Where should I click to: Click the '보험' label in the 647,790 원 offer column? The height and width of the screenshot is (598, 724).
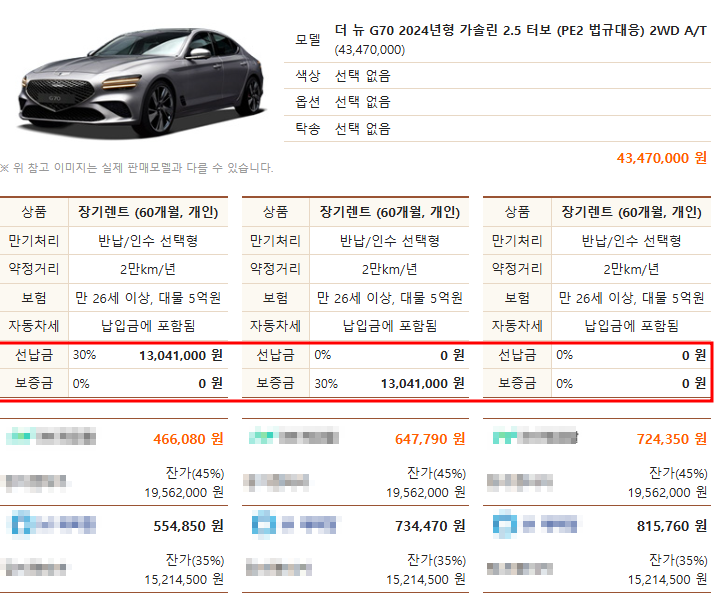coord(276,298)
